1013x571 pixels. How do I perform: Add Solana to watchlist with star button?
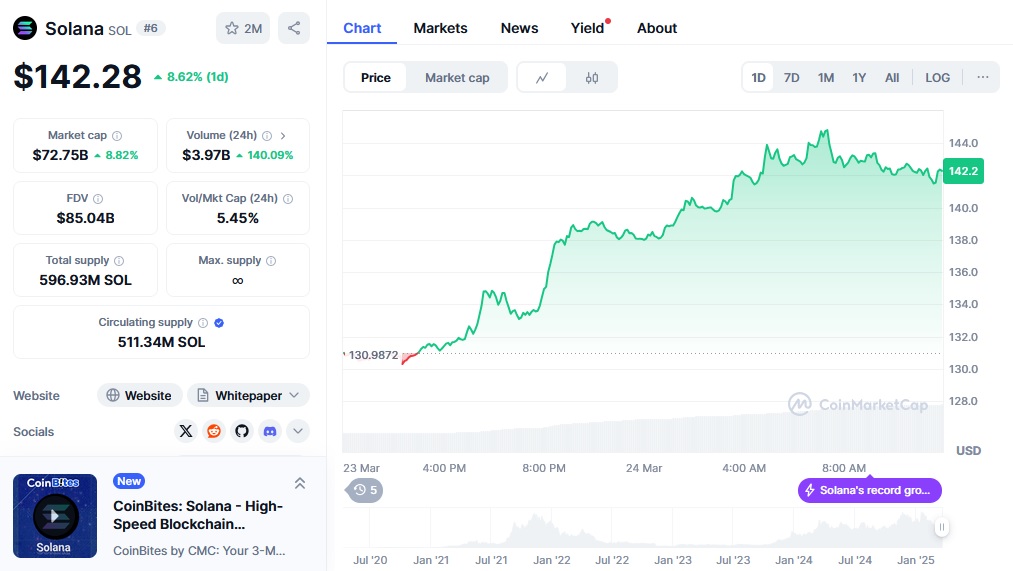coord(243,28)
